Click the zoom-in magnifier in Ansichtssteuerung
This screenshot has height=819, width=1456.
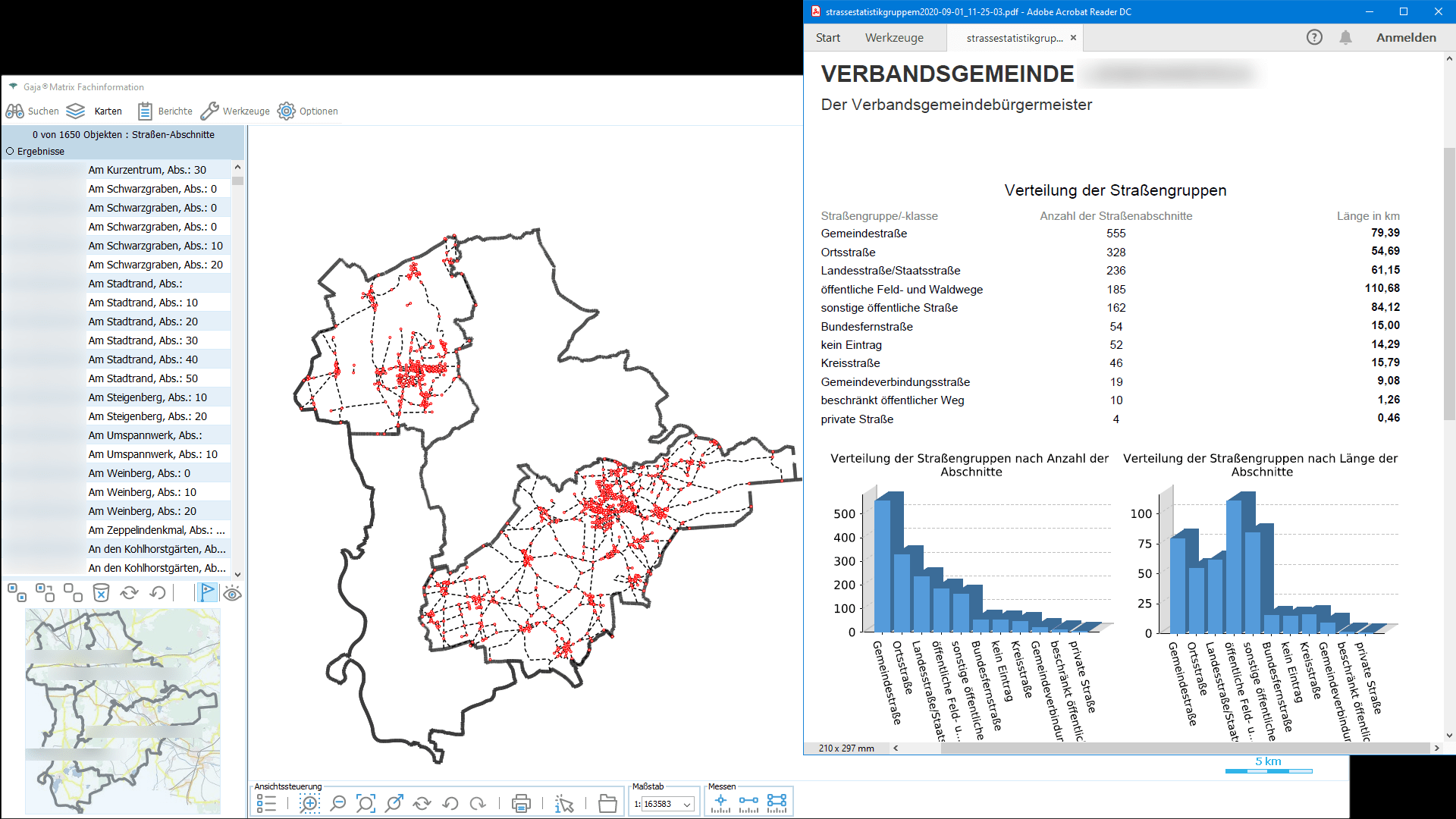pos(309,803)
